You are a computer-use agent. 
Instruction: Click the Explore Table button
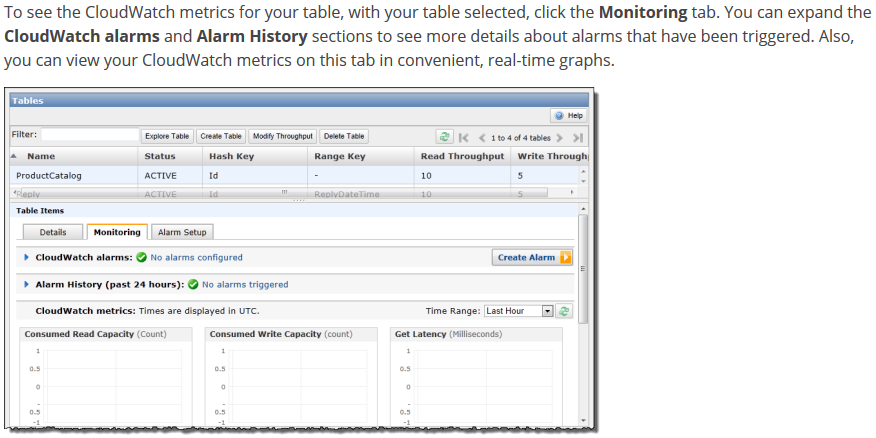click(x=167, y=136)
